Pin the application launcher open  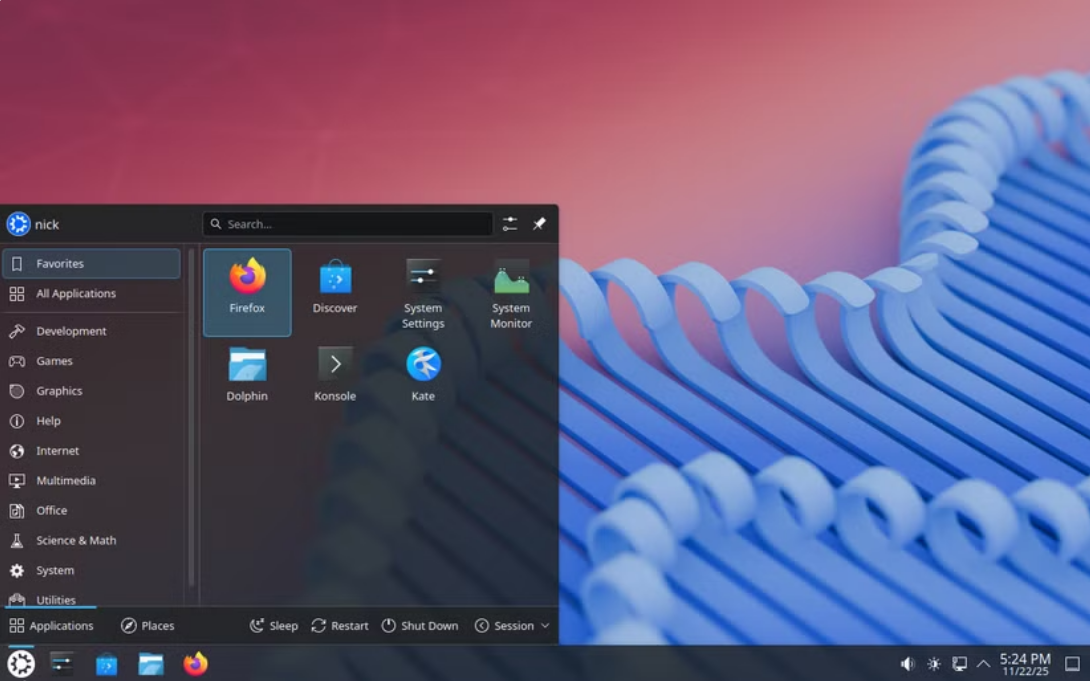click(539, 224)
